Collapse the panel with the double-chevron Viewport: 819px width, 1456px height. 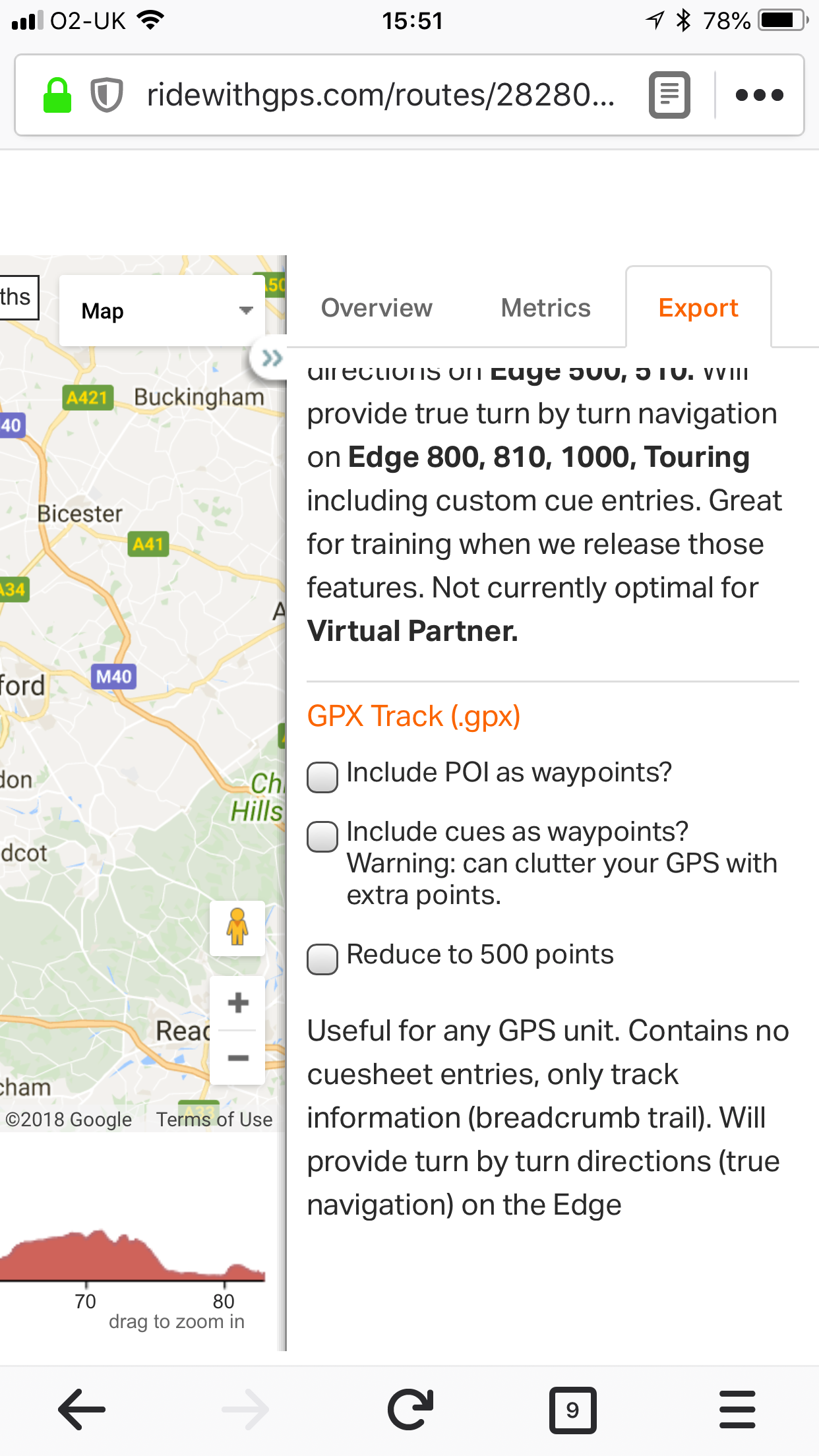(x=270, y=358)
